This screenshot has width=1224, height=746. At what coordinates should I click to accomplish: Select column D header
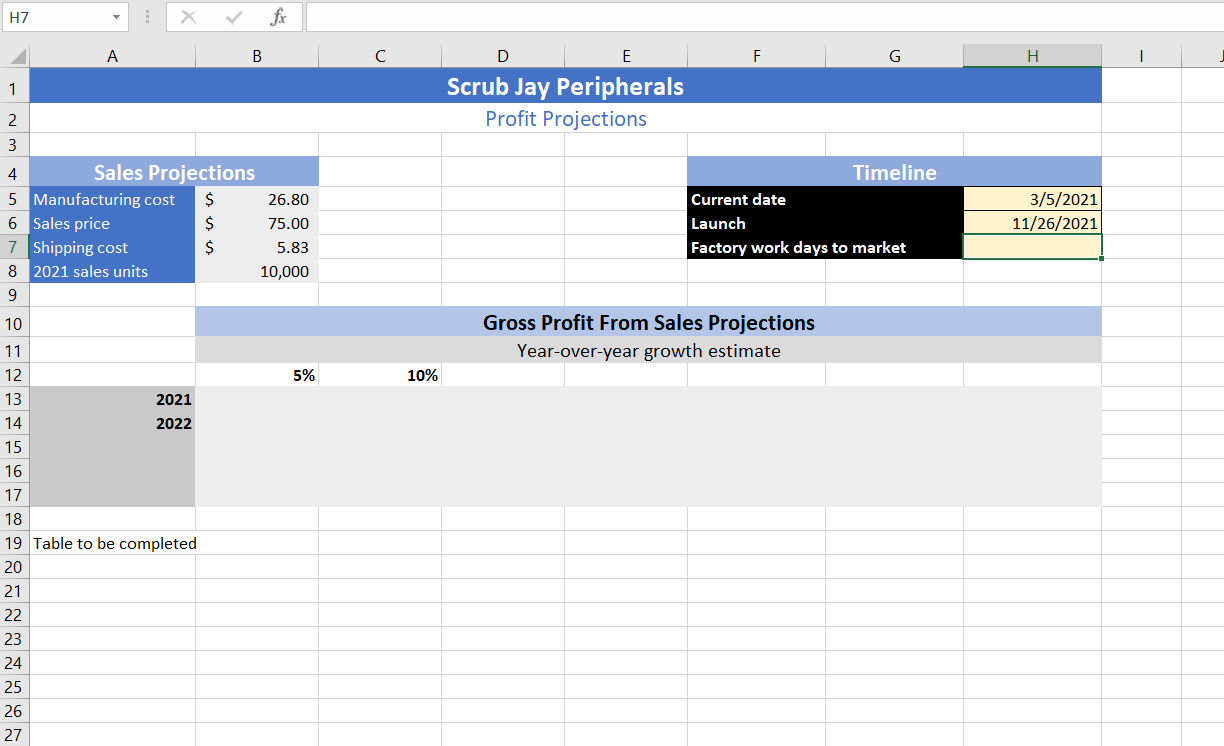pos(503,57)
